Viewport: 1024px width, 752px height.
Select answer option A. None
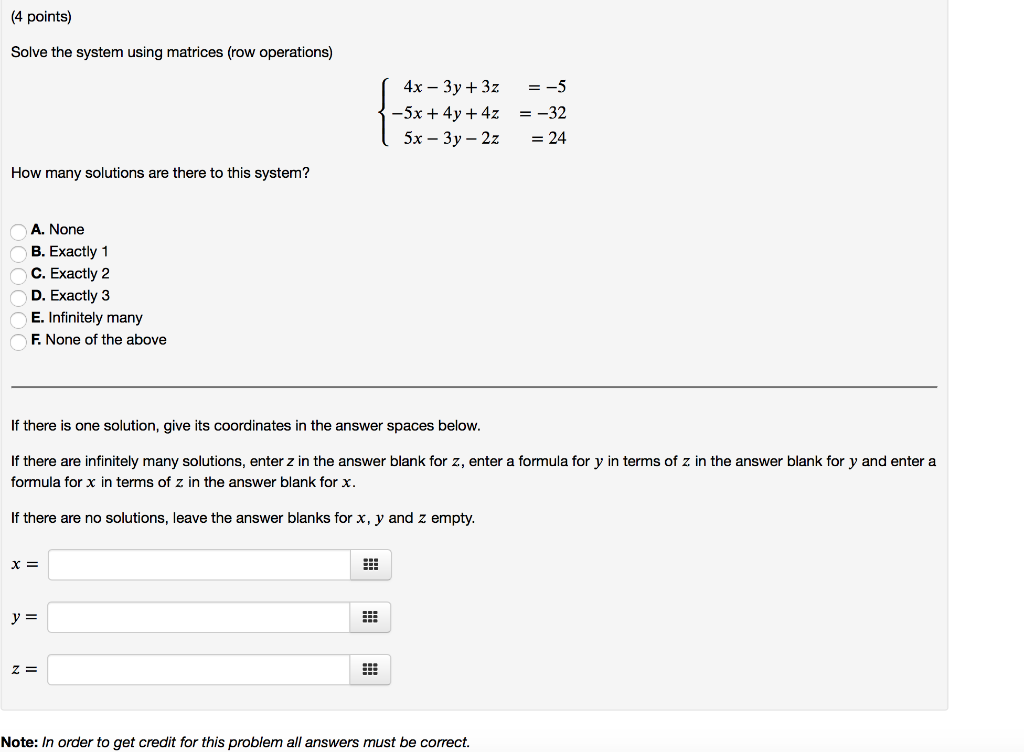tap(18, 231)
